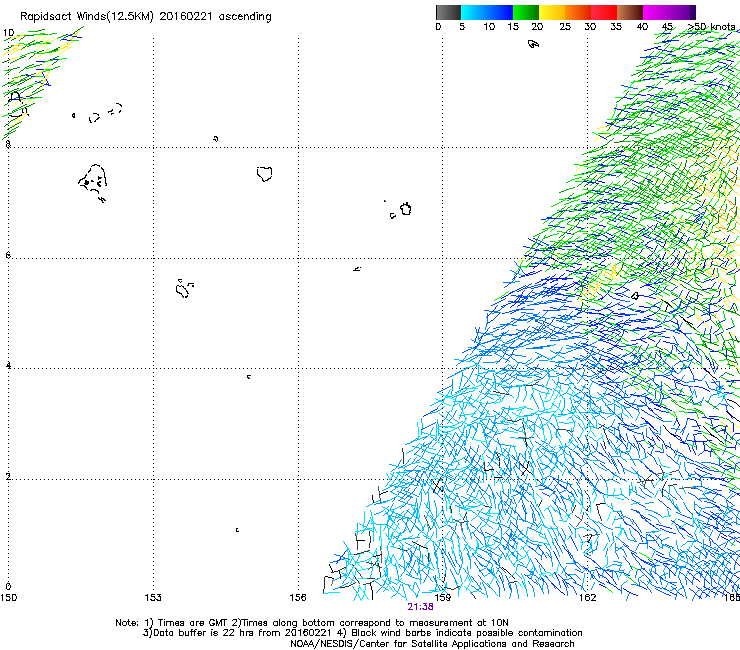Click the yellow 20-25 knots legend segment
The image size is (740, 650).
(552, 12)
